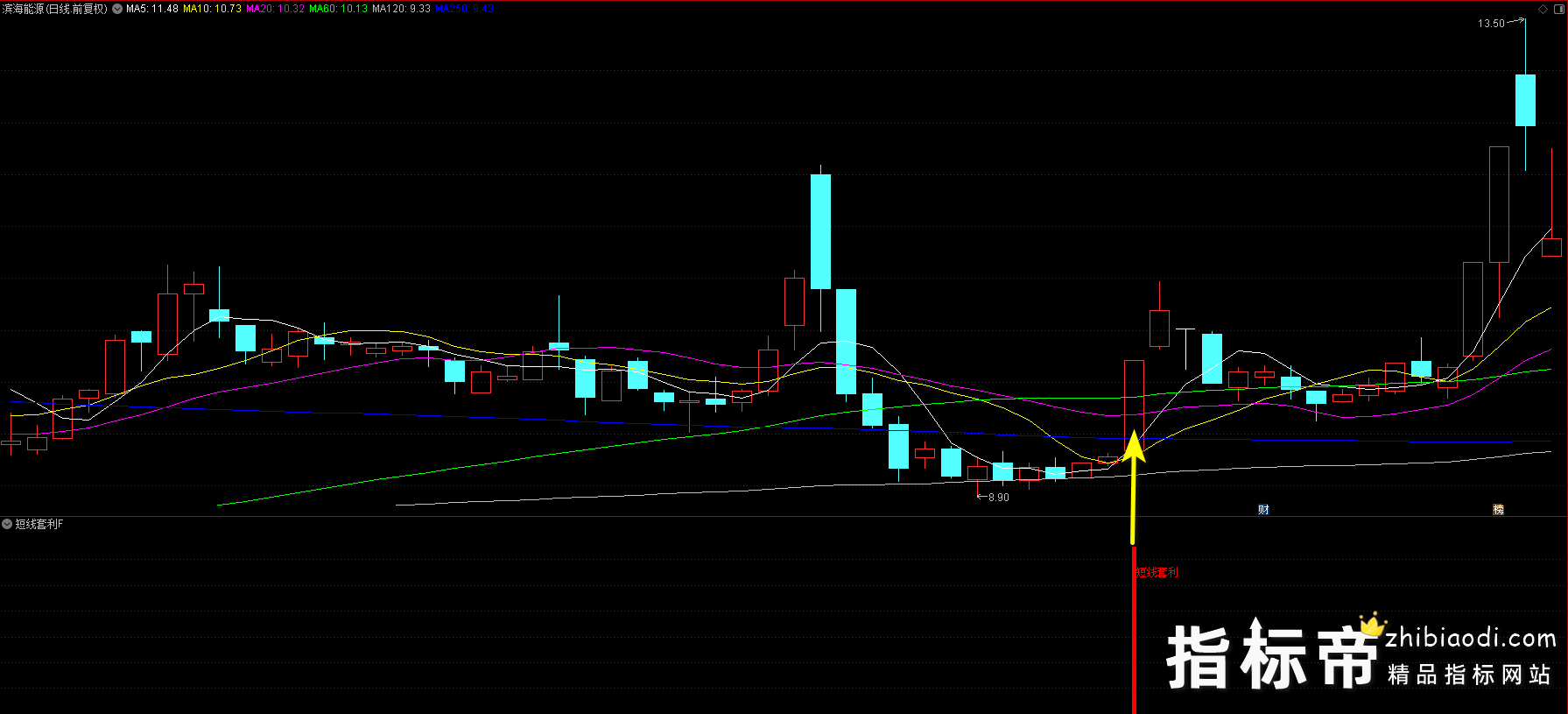Click the MA120: 9.33 label
The height and width of the screenshot is (714, 1568).
(x=401, y=9)
